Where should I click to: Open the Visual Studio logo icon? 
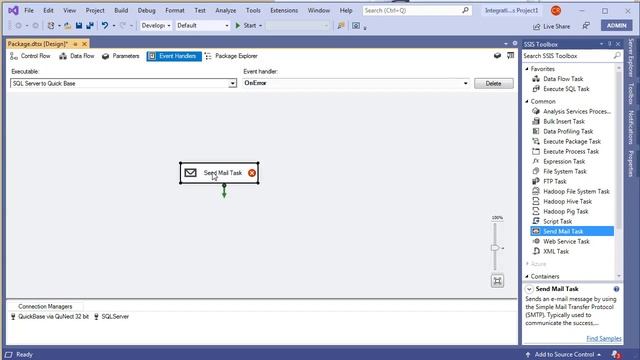[13, 10]
